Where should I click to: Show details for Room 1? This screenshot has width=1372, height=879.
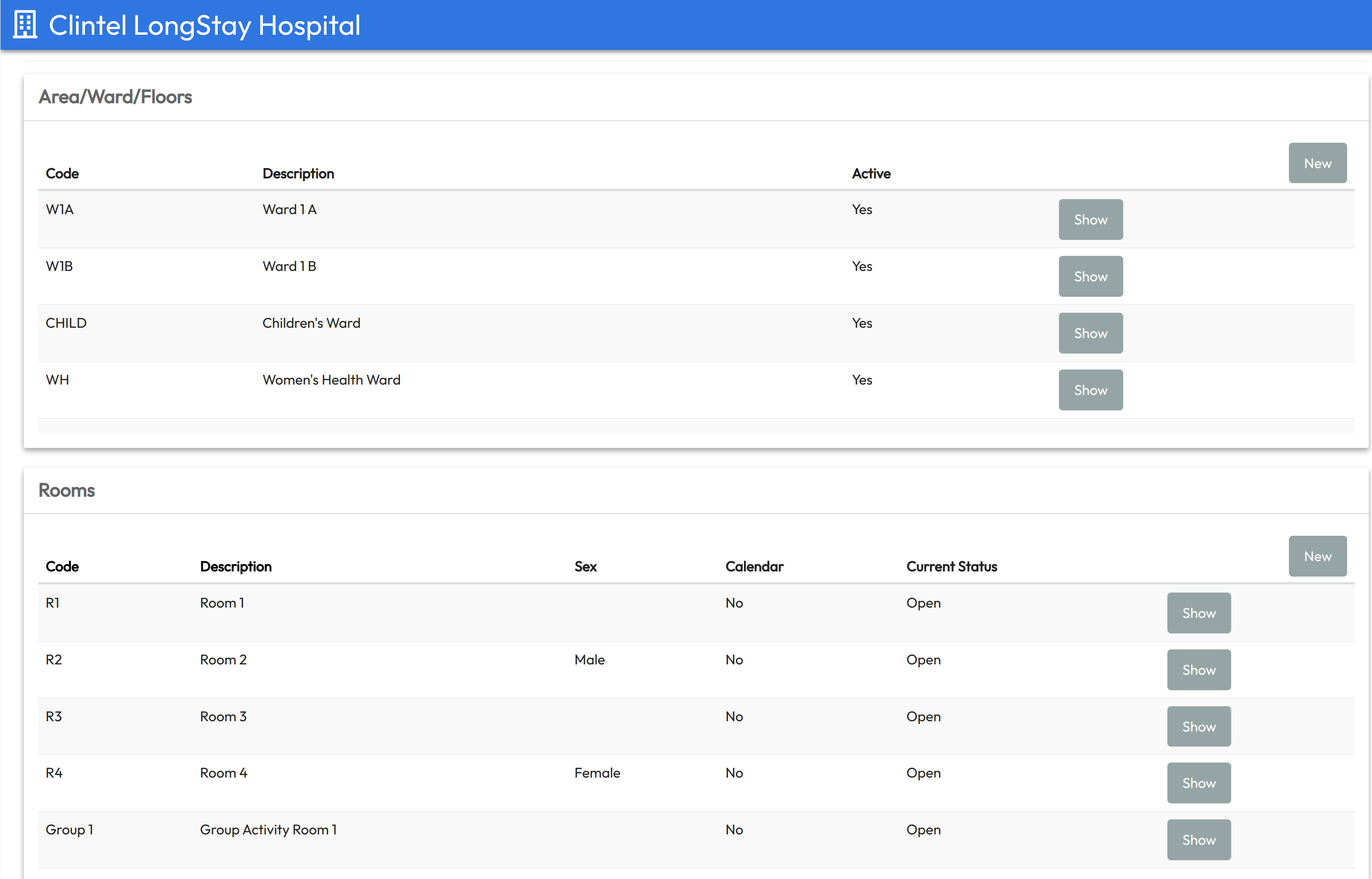pos(1198,613)
